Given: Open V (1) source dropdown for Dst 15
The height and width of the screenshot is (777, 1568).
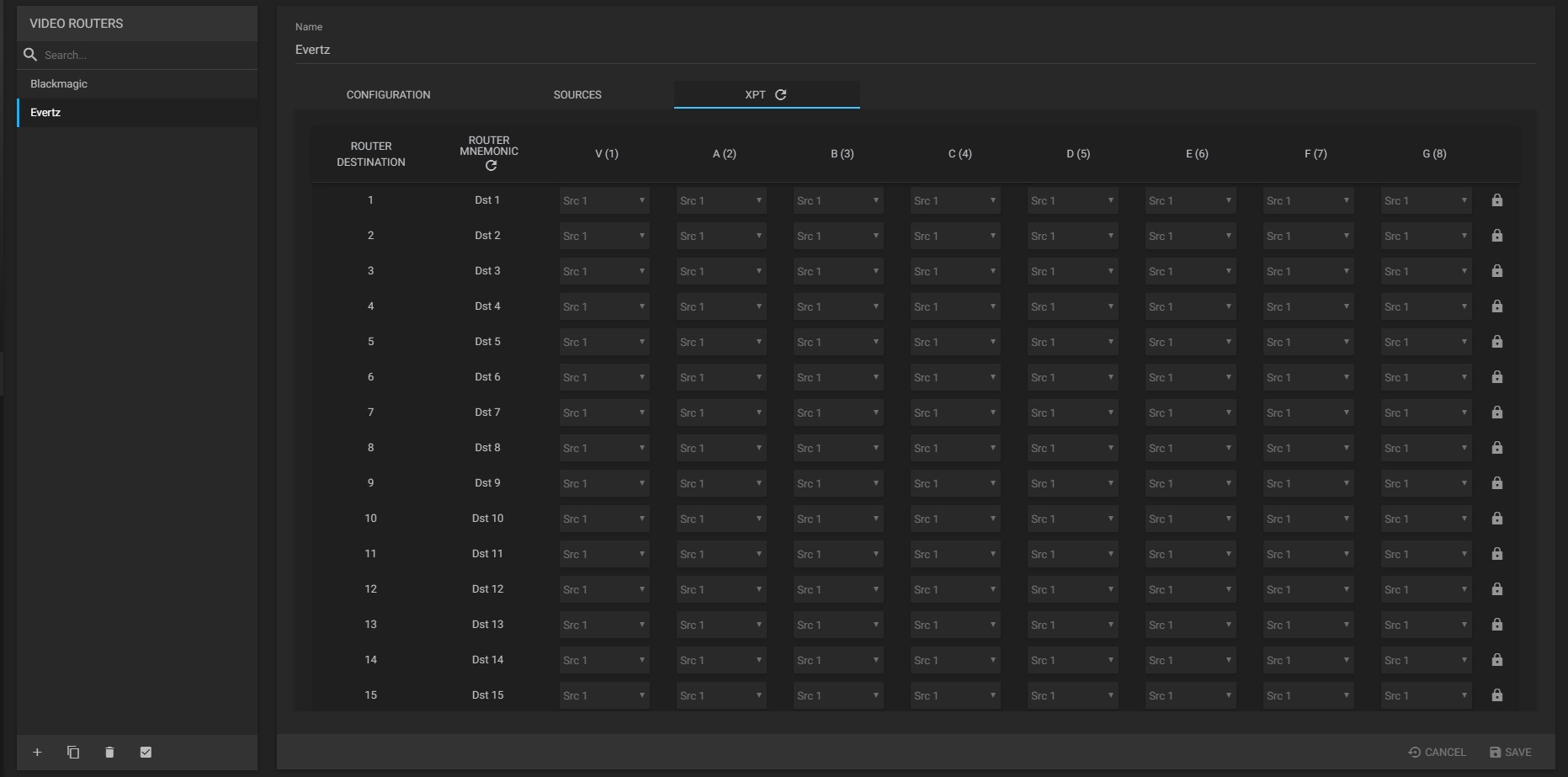Looking at the screenshot, I should pos(604,695).
